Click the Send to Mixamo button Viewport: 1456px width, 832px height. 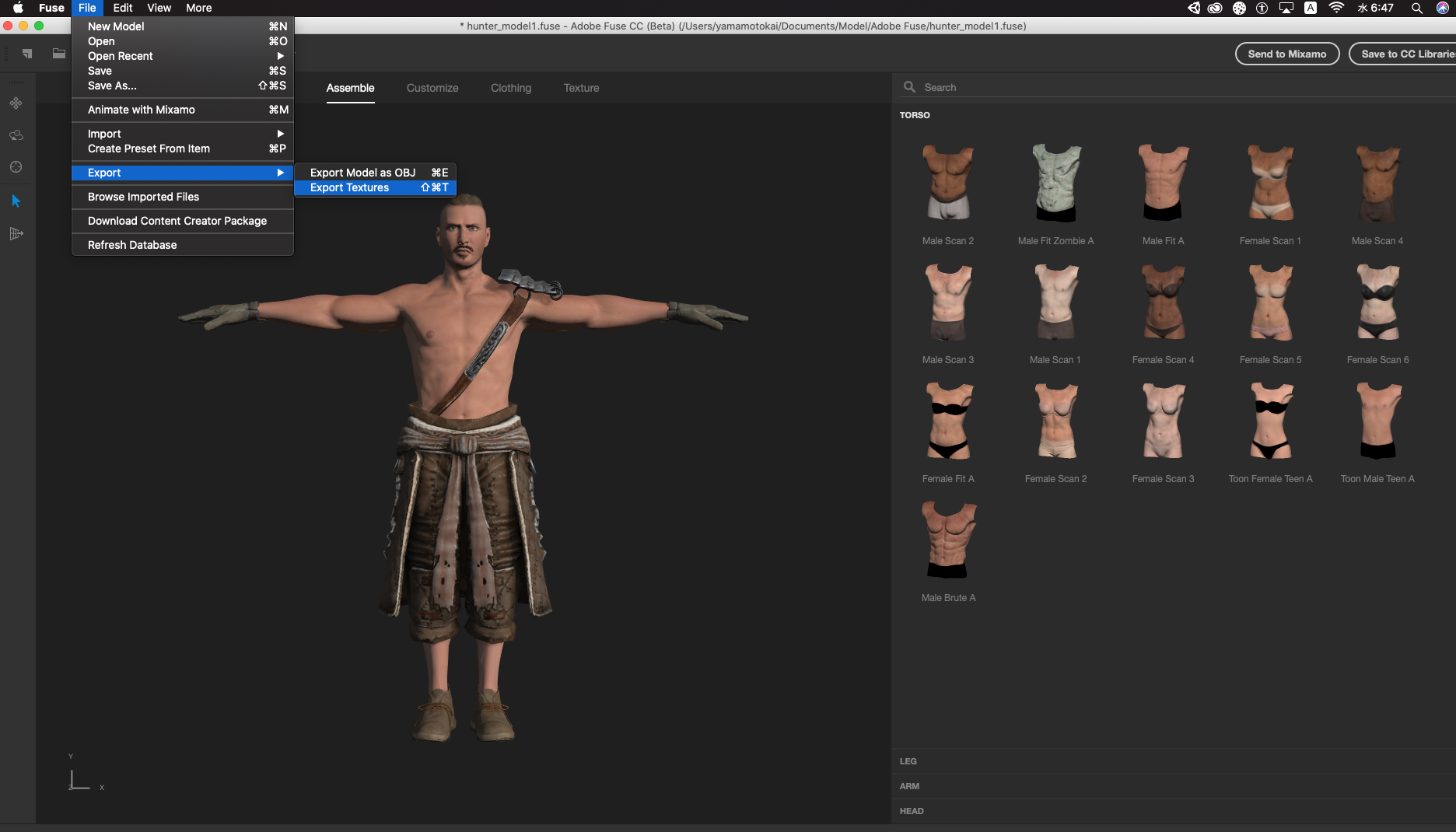click(1286, 54)
